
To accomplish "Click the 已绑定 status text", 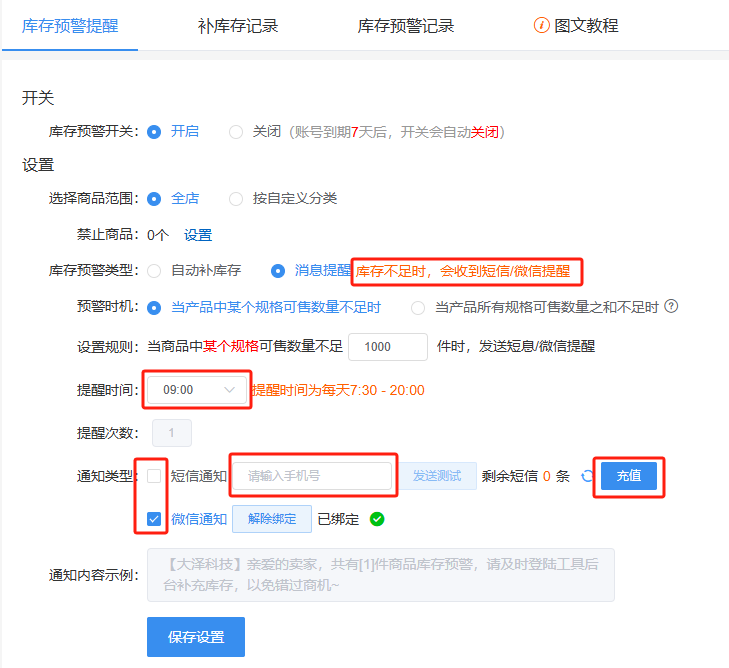I will click(338, 519).
